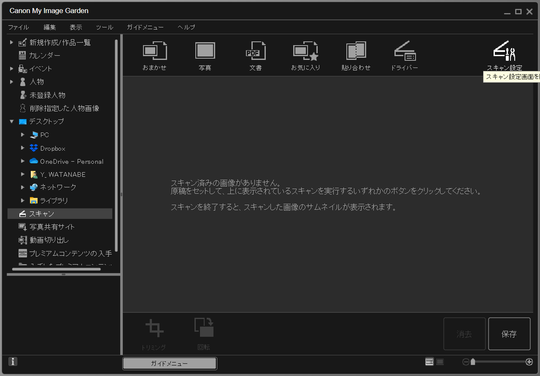Open the Help (ヘルプ) menu
540x376 pixels.
(186, 27)
